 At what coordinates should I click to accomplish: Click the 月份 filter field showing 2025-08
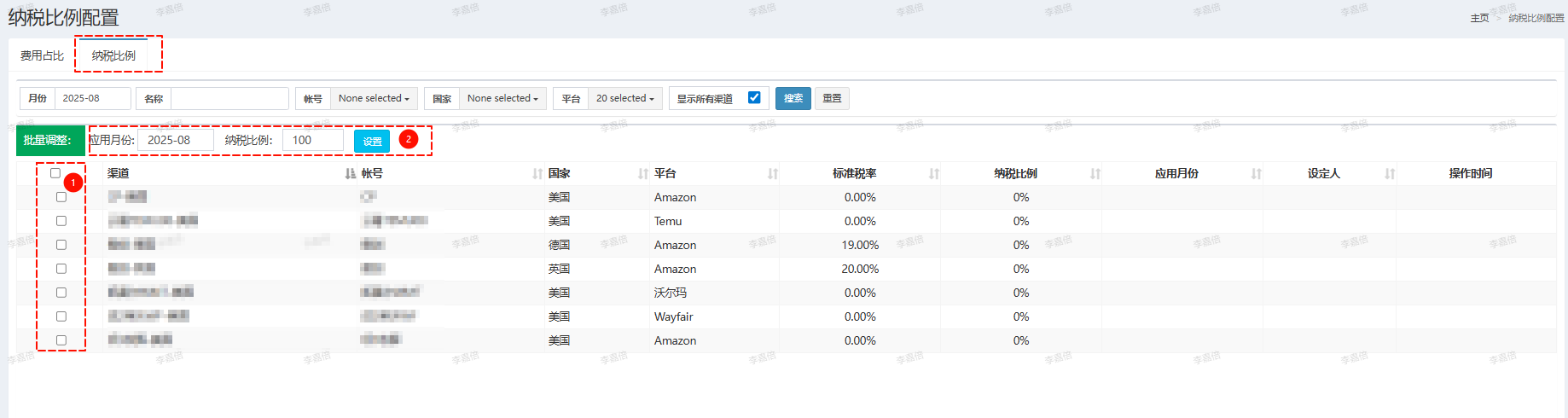(x=93, y=98)
